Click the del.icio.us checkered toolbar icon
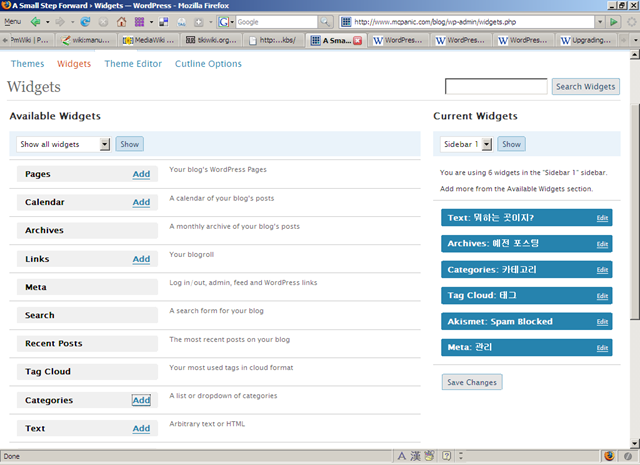The image size is (640, 465). (164, 22)
